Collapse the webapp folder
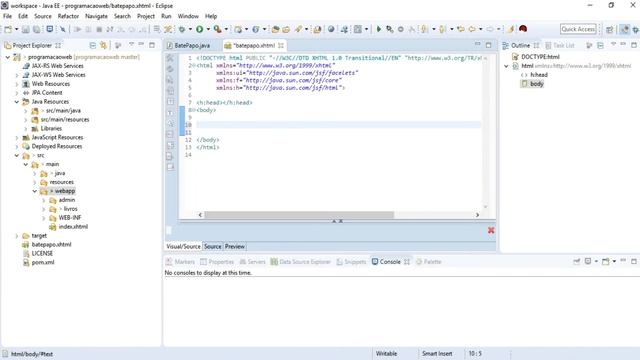Viewport: 640px width, 360px height. coord(35,191)
